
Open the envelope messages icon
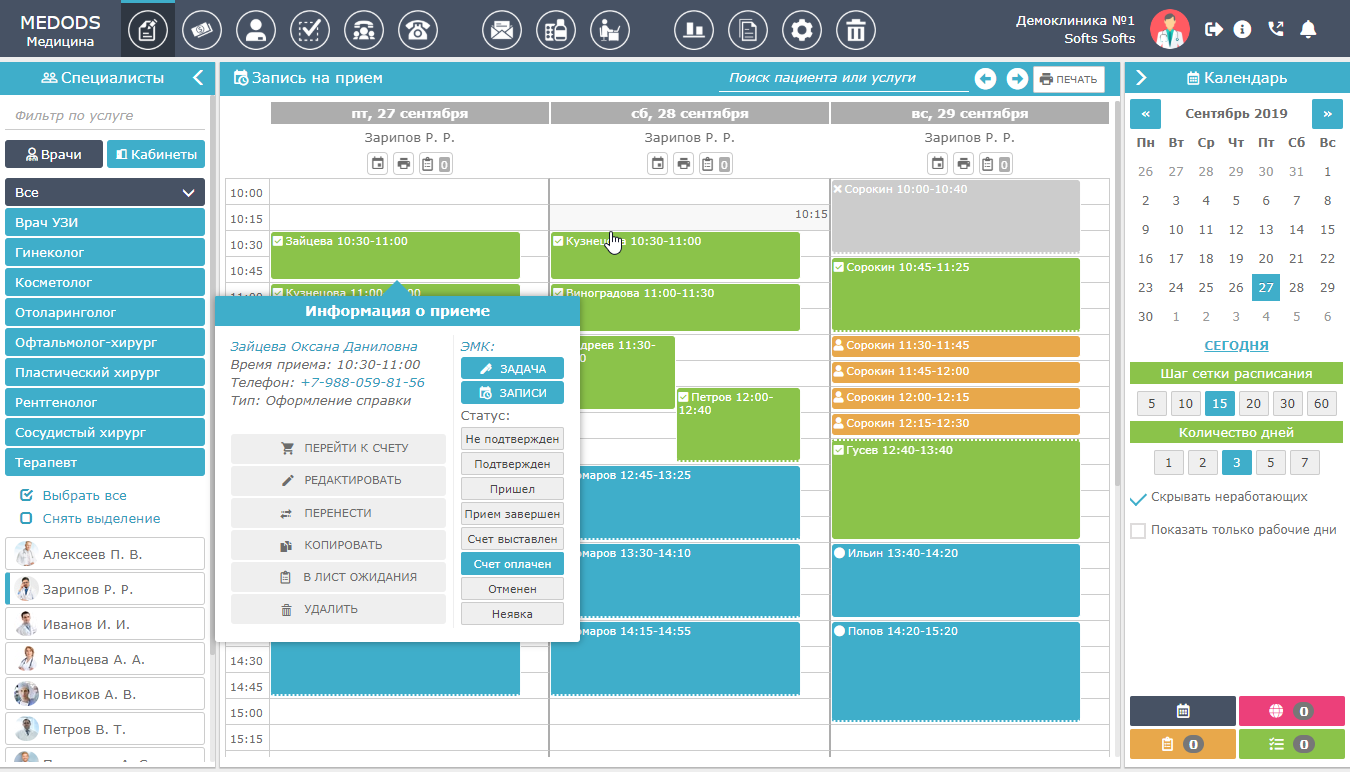502,30
